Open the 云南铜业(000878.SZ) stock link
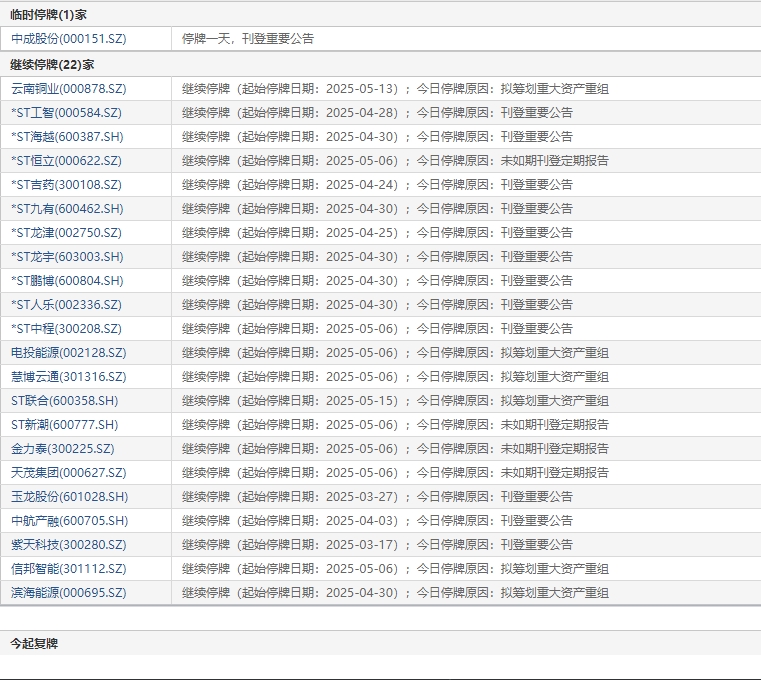 tap(69, 89)
